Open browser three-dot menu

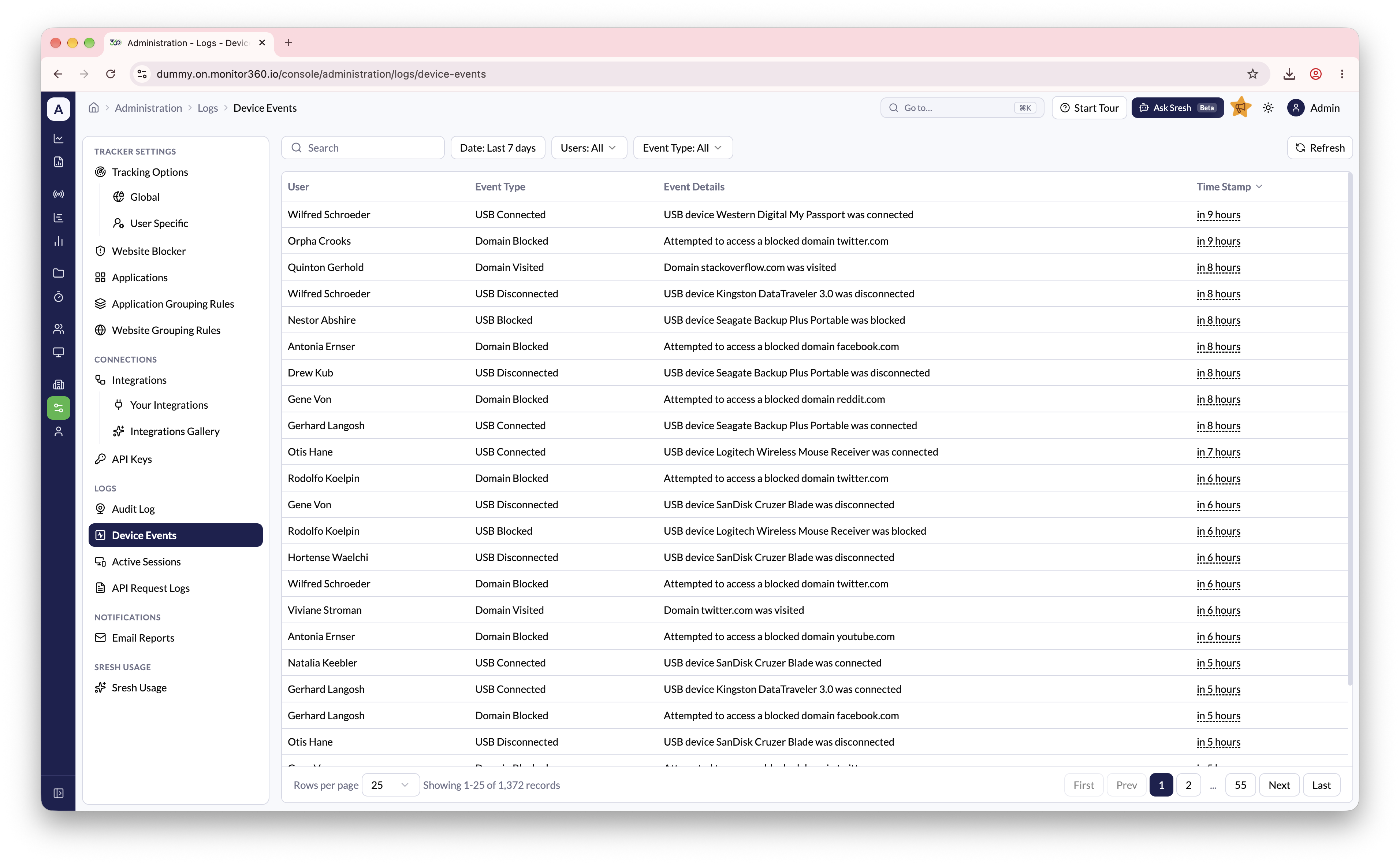pyautogui.click(x=1342, y=74)
